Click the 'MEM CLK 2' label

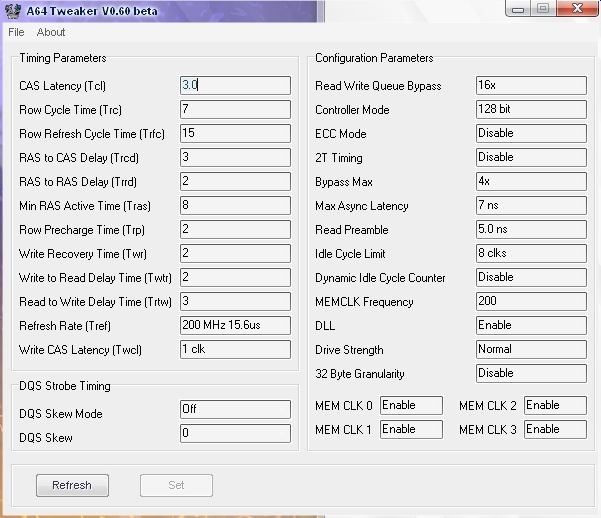click(488, 406)
